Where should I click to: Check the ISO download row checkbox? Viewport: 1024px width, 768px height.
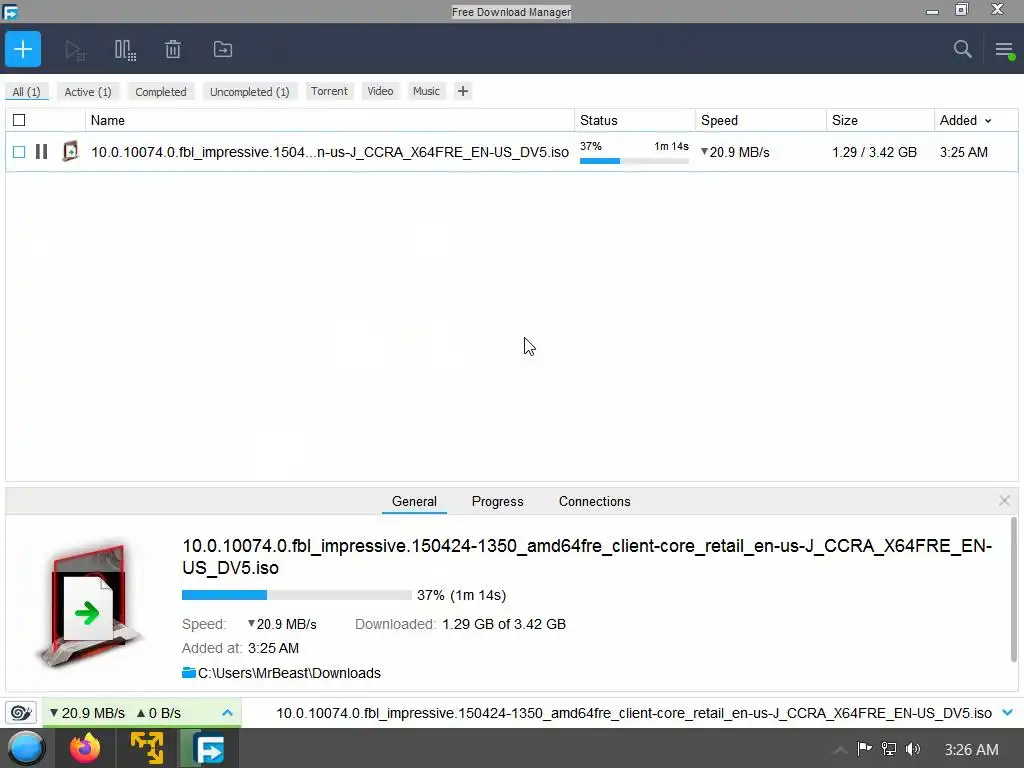(19, 152)
